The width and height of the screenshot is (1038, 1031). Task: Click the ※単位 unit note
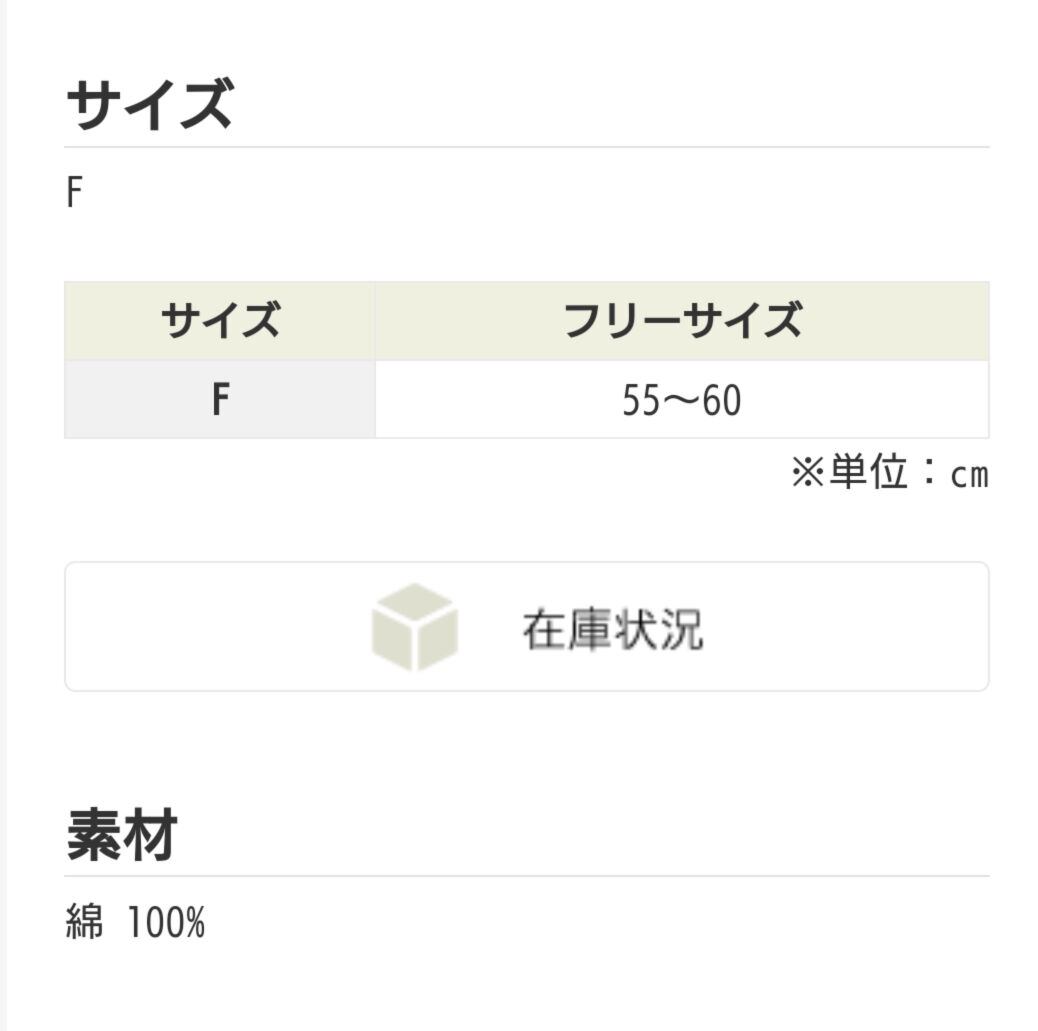(889, 473)
